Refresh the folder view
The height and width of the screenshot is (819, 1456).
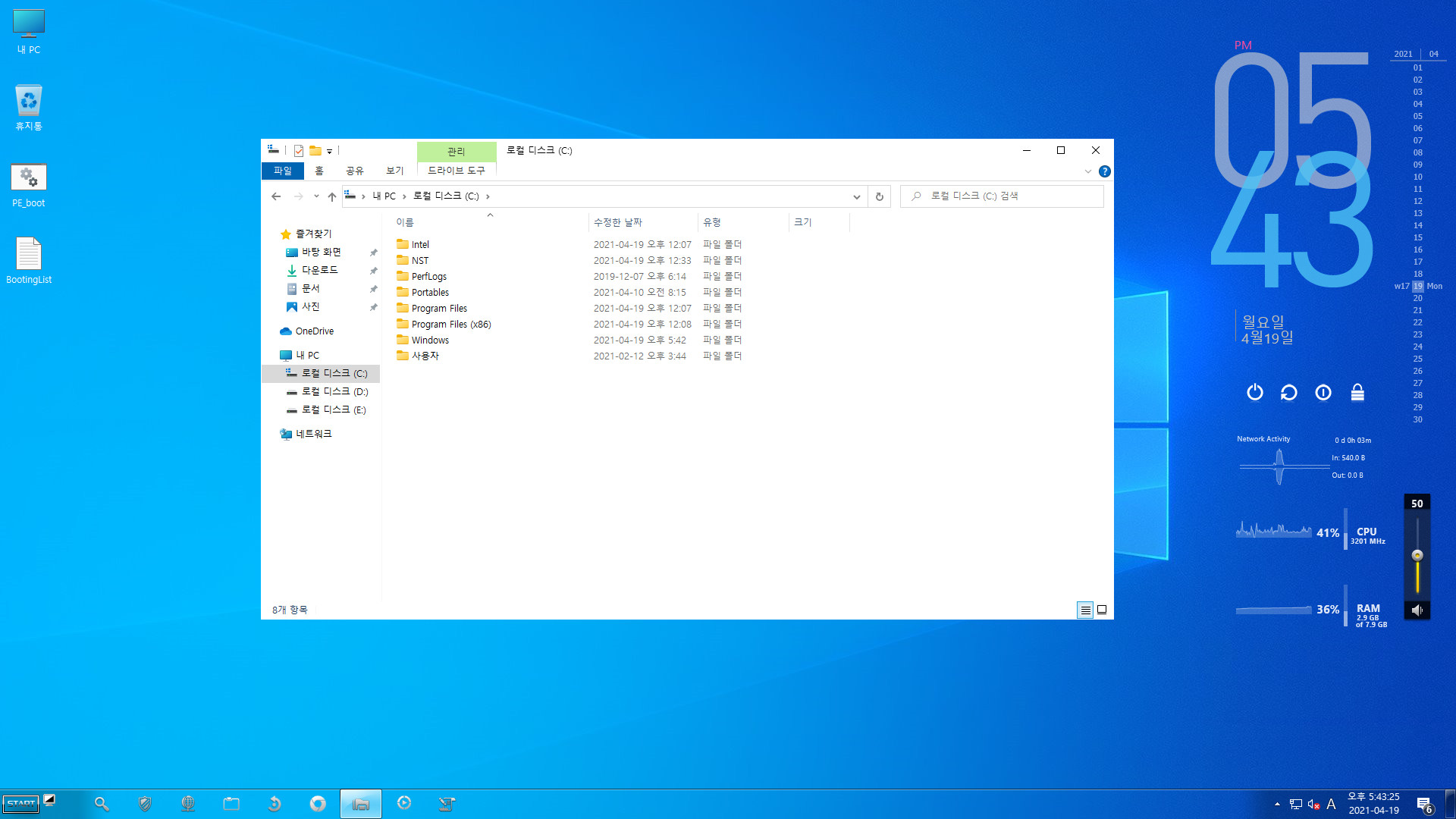click(880, 196)
